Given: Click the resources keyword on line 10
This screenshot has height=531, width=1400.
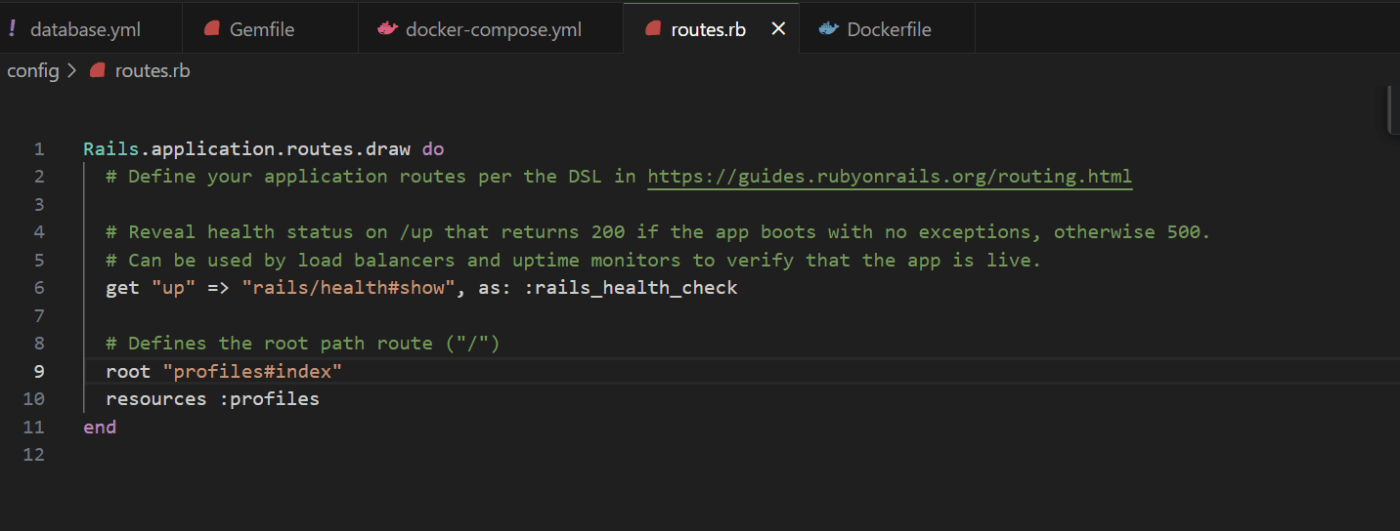Looking at the screenshot, I should pyautogui.click(x=156, y=399).
